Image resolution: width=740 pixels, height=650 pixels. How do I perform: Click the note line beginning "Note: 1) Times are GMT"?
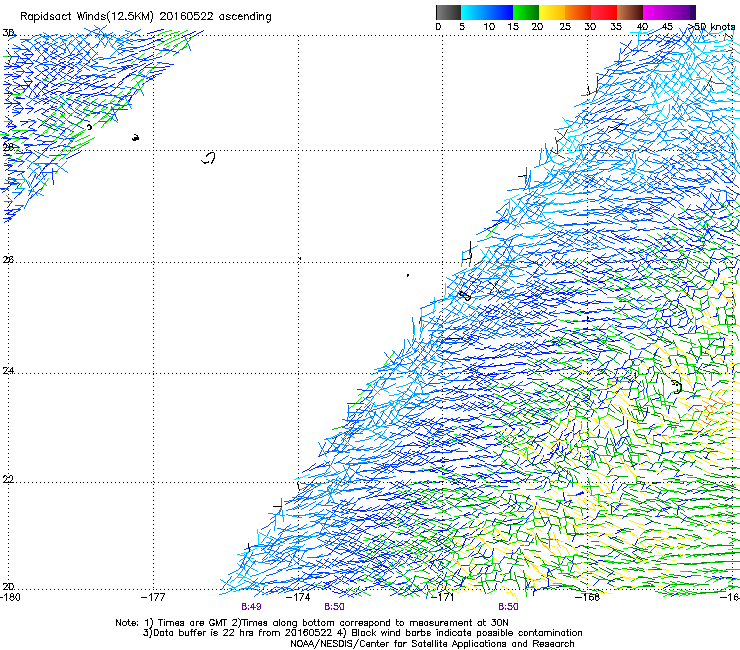[312, 623]
